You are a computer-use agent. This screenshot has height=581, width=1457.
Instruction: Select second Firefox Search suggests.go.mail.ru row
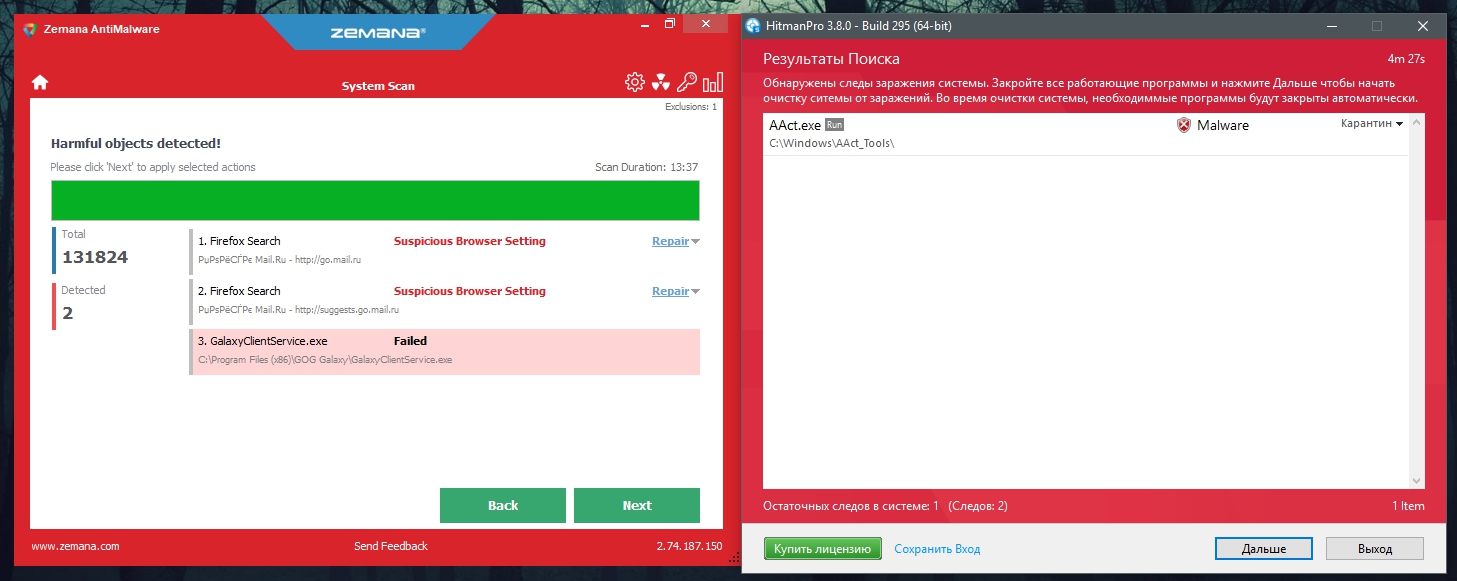pyautogui.click(x=445, y=300)
